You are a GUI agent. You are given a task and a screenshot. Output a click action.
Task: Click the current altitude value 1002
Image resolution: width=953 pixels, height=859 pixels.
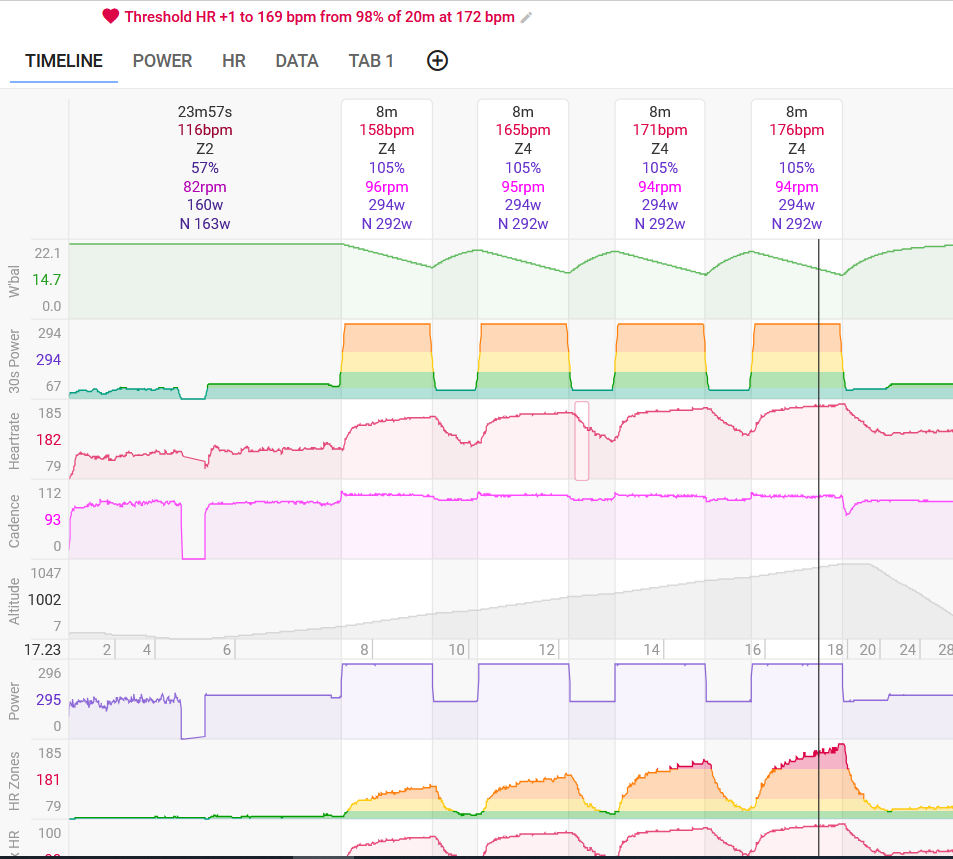point(44,600)
